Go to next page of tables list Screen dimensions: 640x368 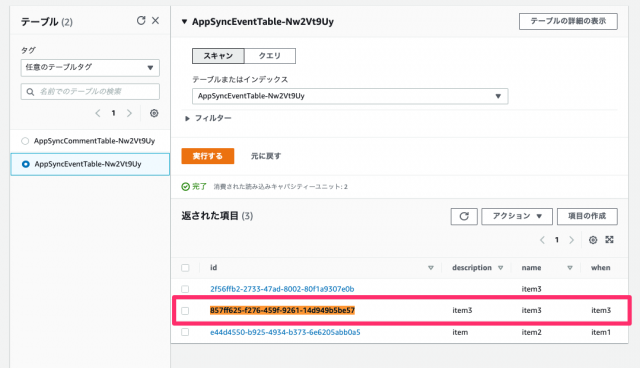[129, 113]
